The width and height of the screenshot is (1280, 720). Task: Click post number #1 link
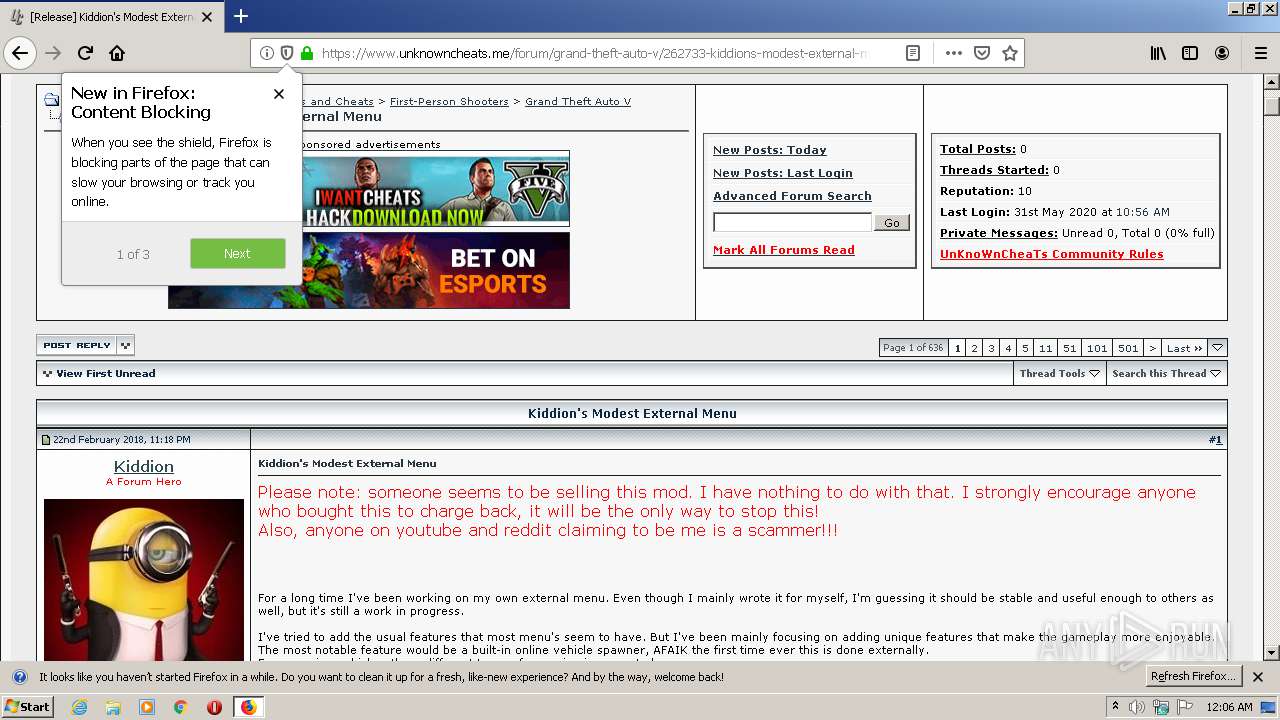[1215, 439]
